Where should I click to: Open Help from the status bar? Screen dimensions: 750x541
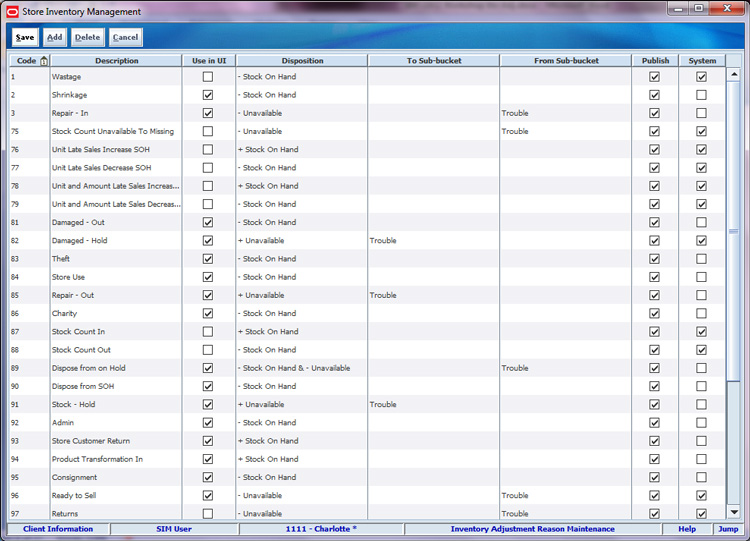[687, 529]
